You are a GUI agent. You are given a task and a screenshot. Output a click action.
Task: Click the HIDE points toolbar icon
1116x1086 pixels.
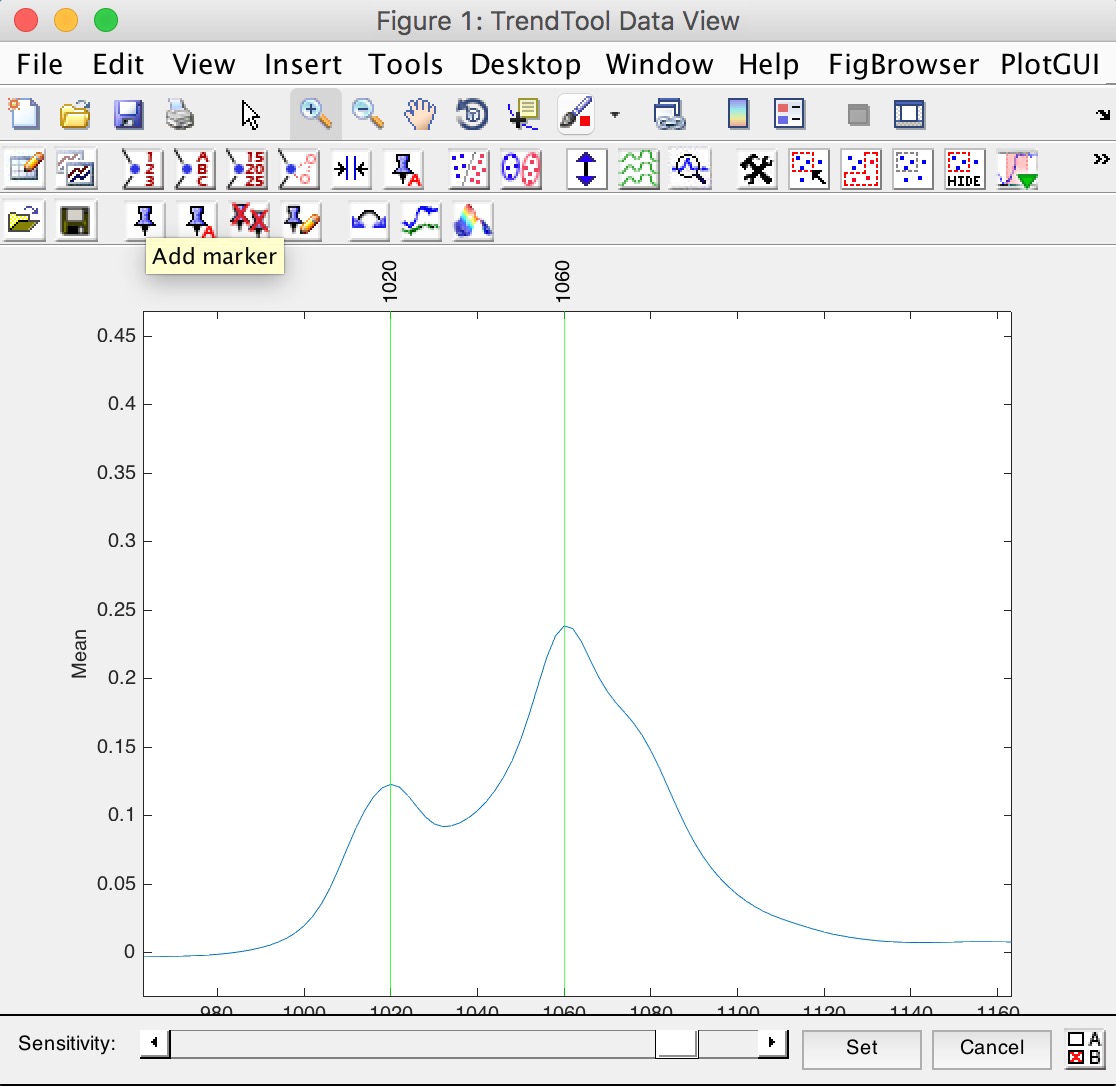click(965, 169)
